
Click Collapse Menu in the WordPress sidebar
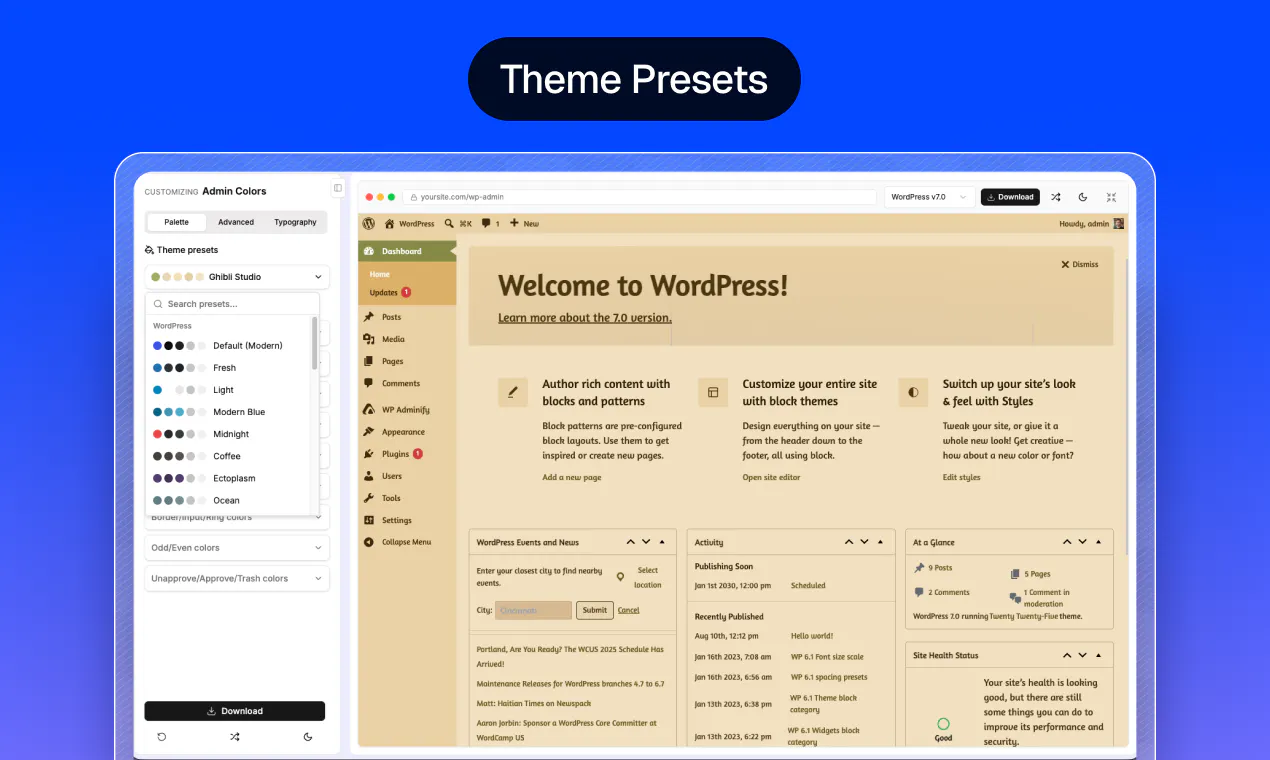[407, 542]
